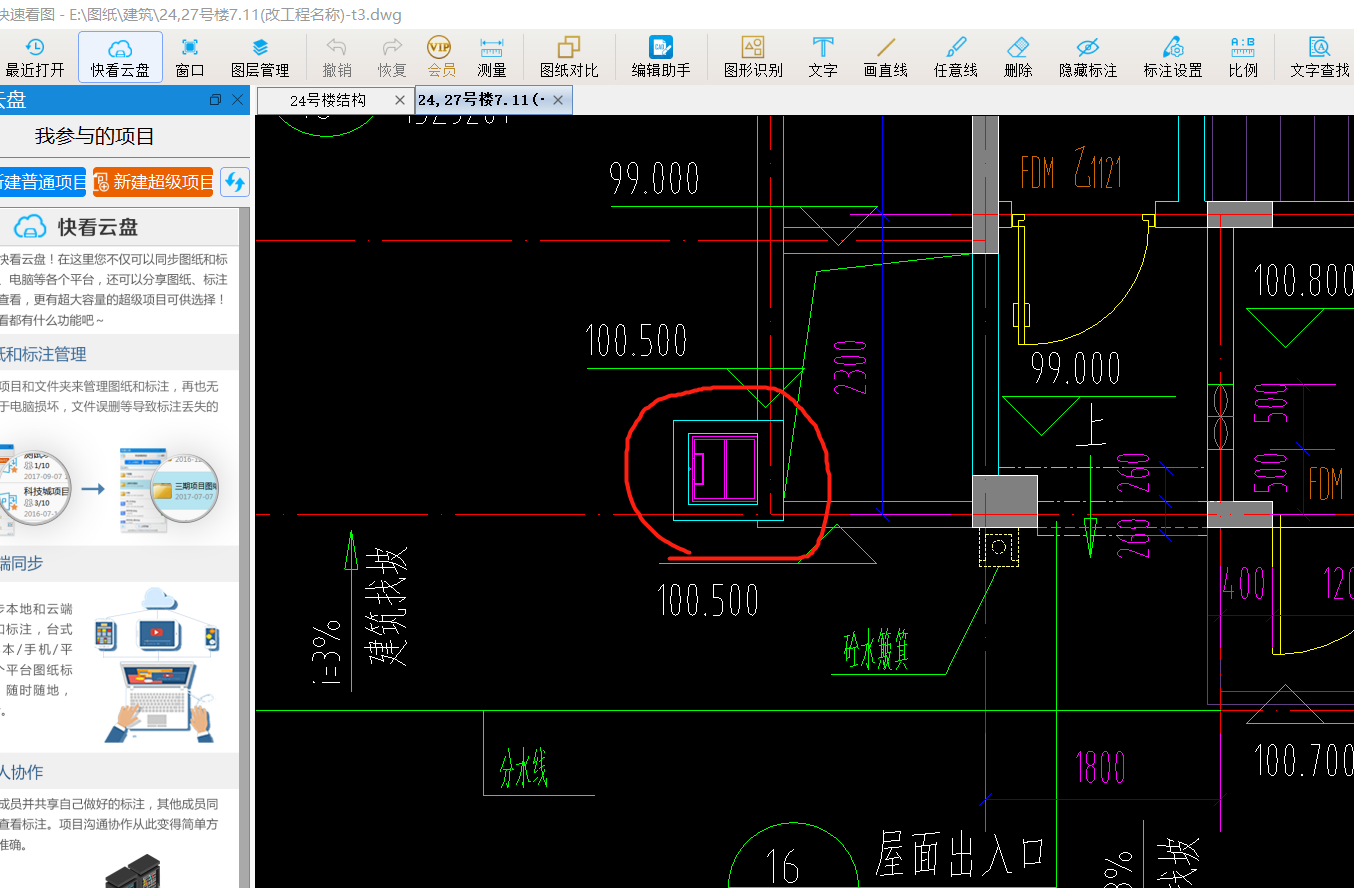Open 标注设置 annotation settings
Image resolution: width=1354 pixels, height=888 pixels.
click(1173, 57)
